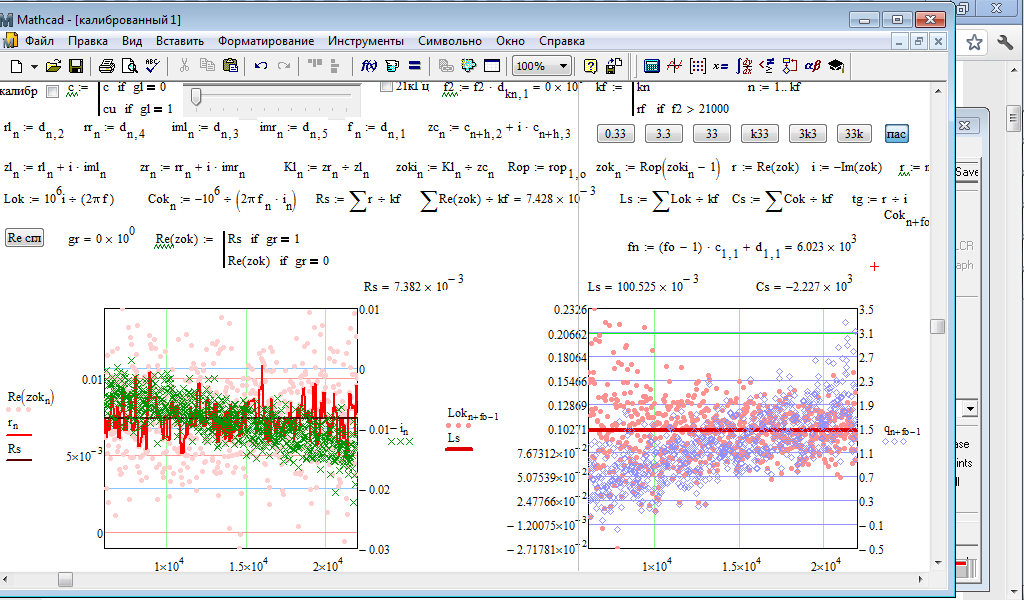Open Symbolic keyword palette with graduation cap
Image resolution: width=1024 pixels, height=600 pixels.
[x=836, y=66]
